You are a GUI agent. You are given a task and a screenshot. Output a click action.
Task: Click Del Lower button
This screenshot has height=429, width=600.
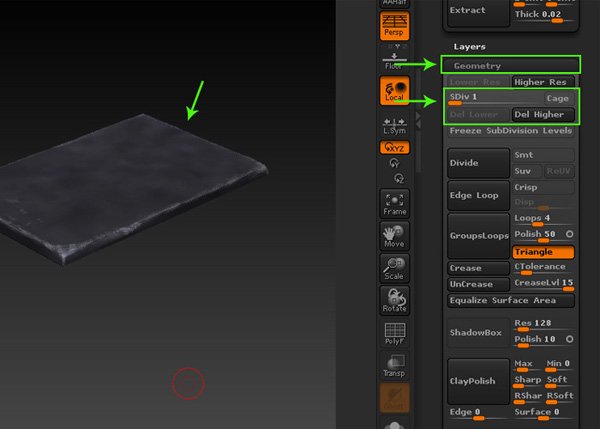478,114
